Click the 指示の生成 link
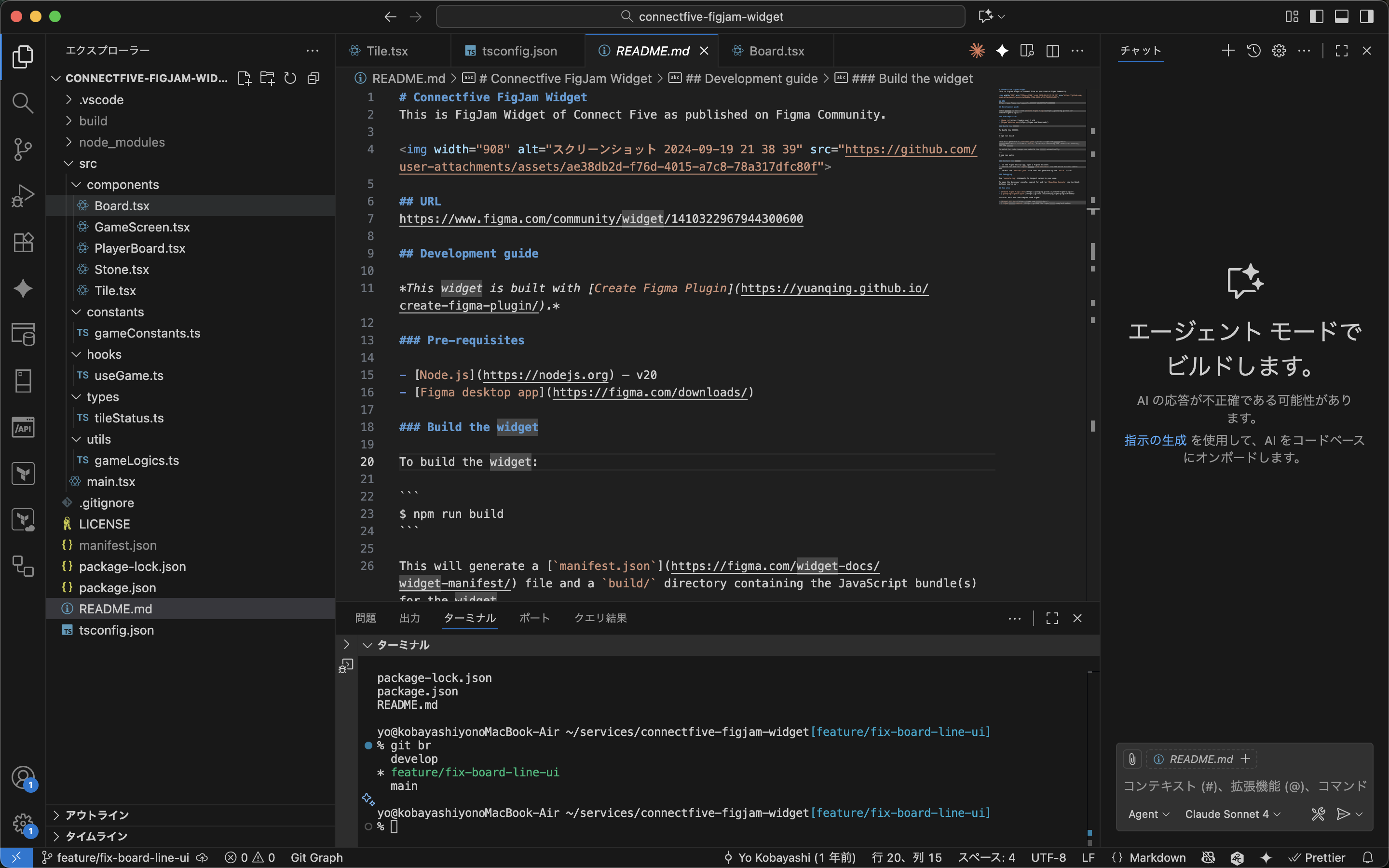This screenshot has height=868, width=1389. point(1155,440)
